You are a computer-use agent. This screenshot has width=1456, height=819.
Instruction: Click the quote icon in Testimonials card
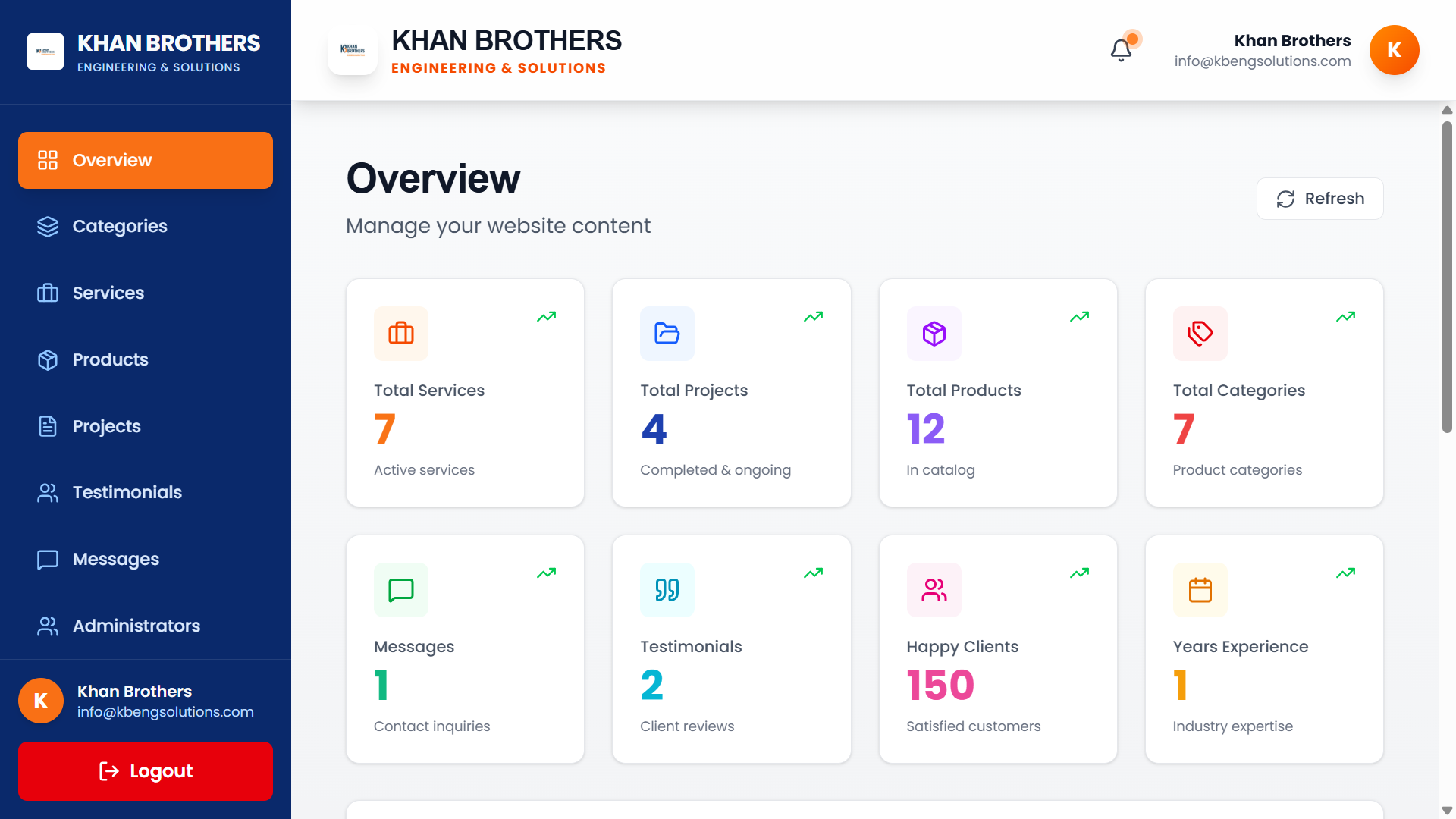[x=667, y=590]
